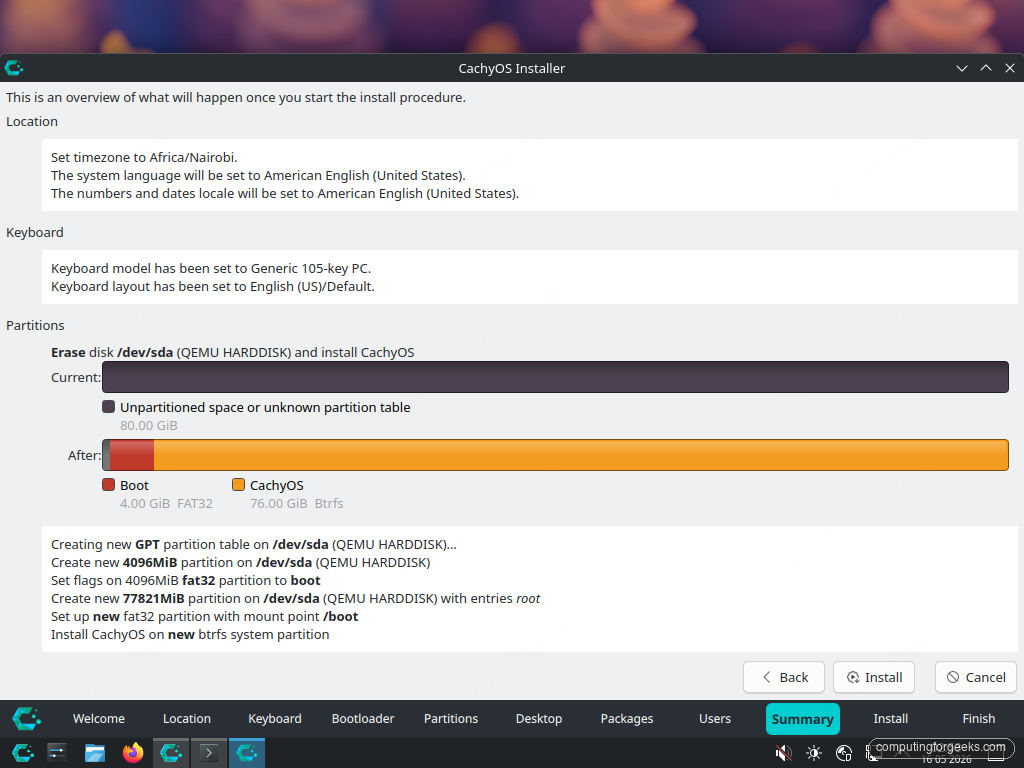Go back with the Back button
Viewport: 1024px width, 768px height.
784,677
